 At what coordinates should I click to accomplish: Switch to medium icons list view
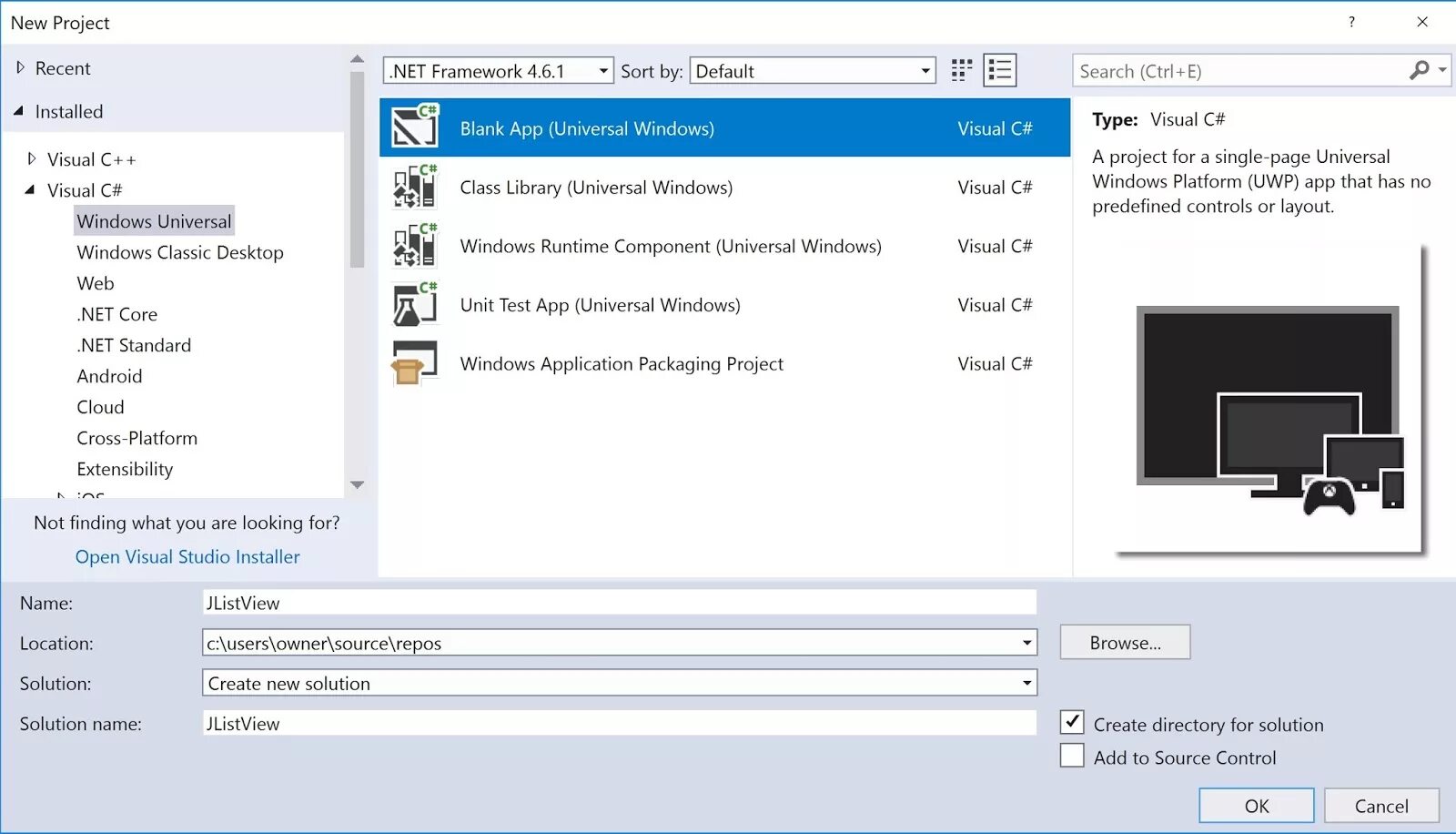click(x=1000, y=71)
